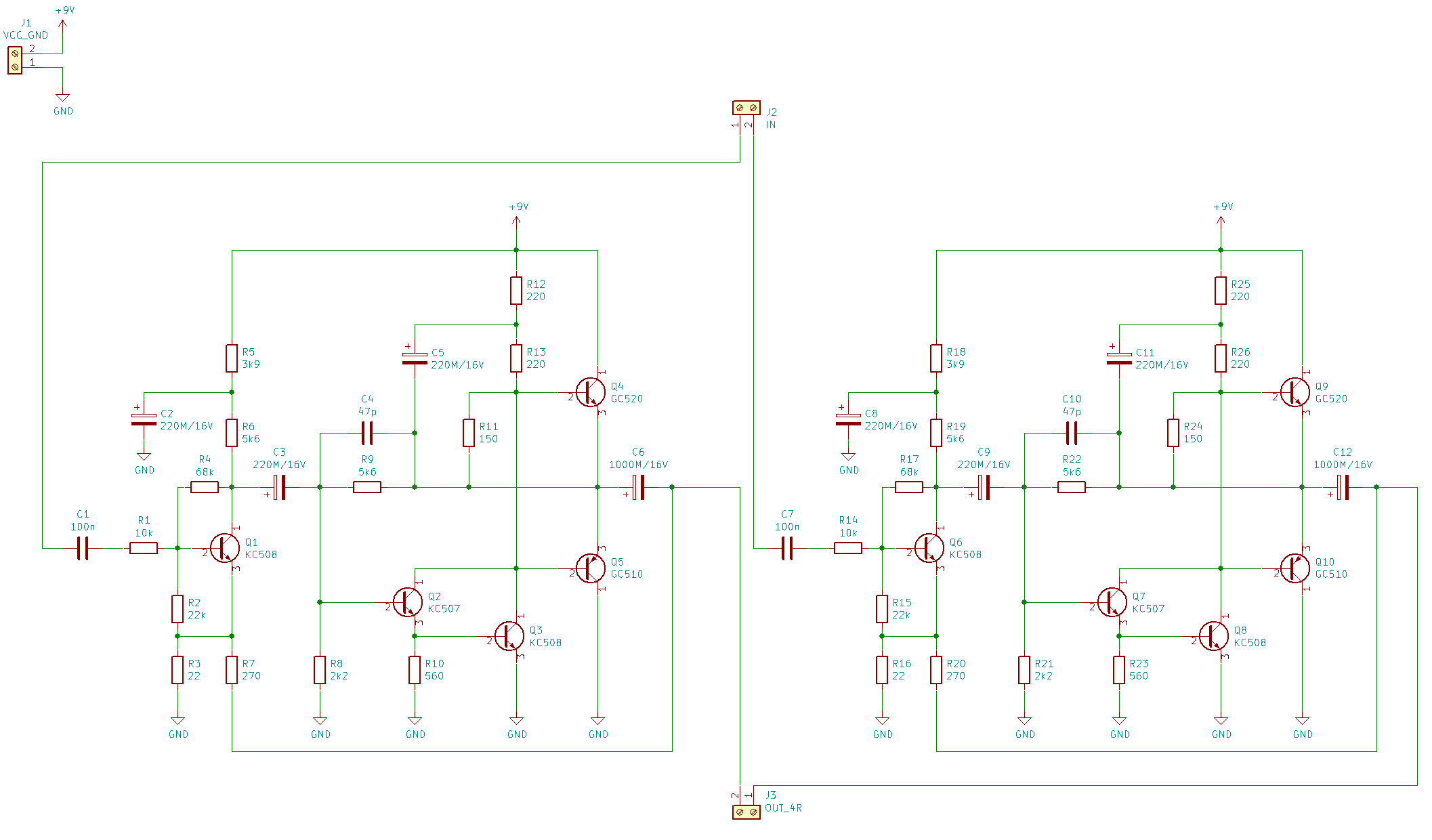Select transistor Q10 GC510 symbol
1432x840 pixels.
tap(1295, 568)
